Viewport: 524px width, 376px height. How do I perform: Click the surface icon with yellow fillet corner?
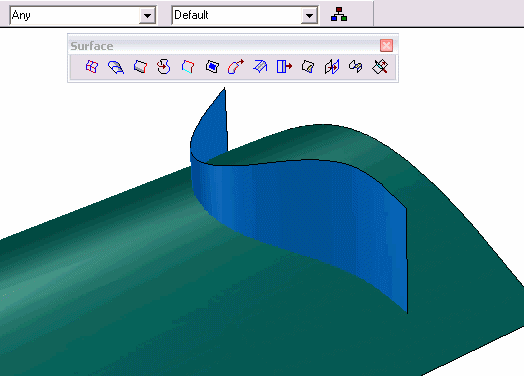point(308,67)
